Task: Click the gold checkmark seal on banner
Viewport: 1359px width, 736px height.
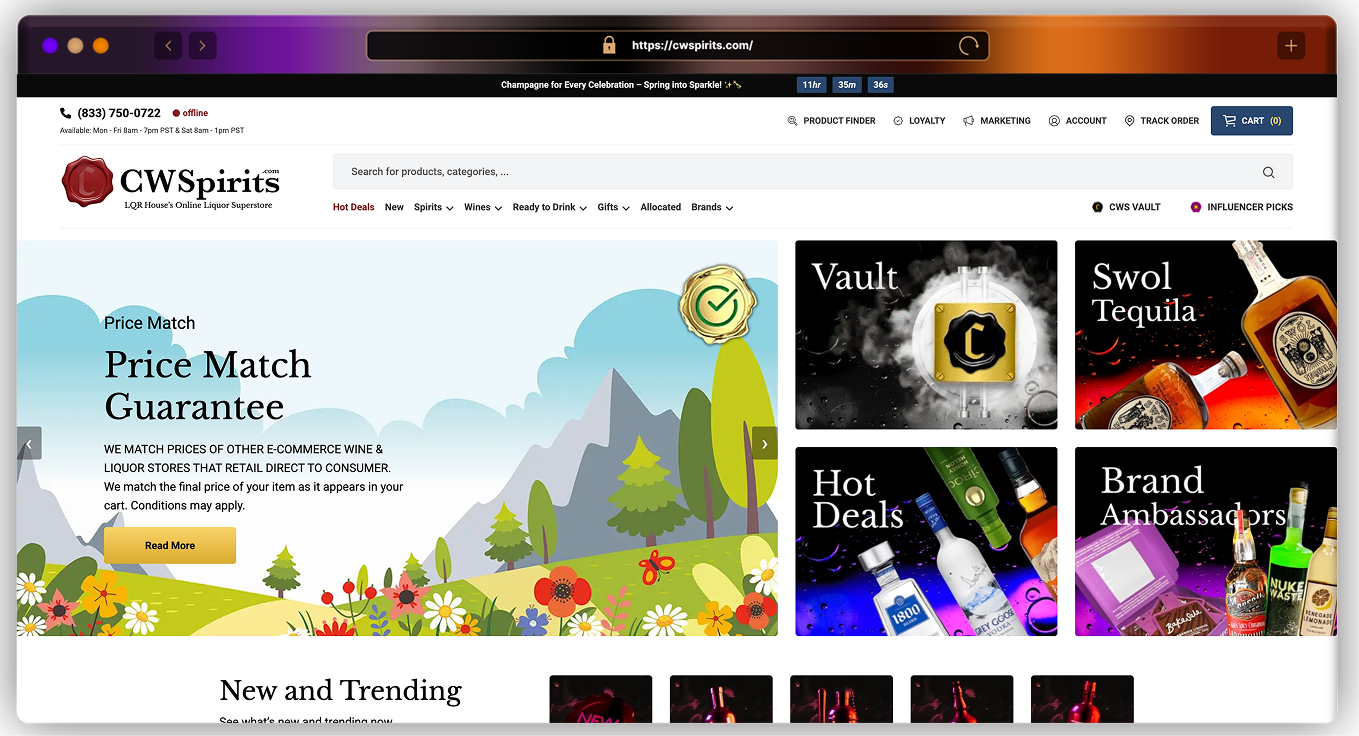Action: pyautogui.click(x=718, y=304)
